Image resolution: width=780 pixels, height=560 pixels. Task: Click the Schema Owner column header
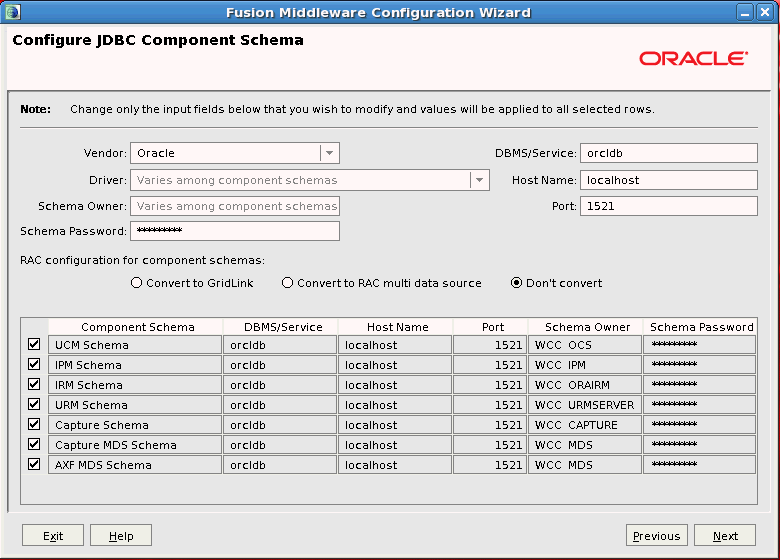pyautogui.click(x=585, y=327)
